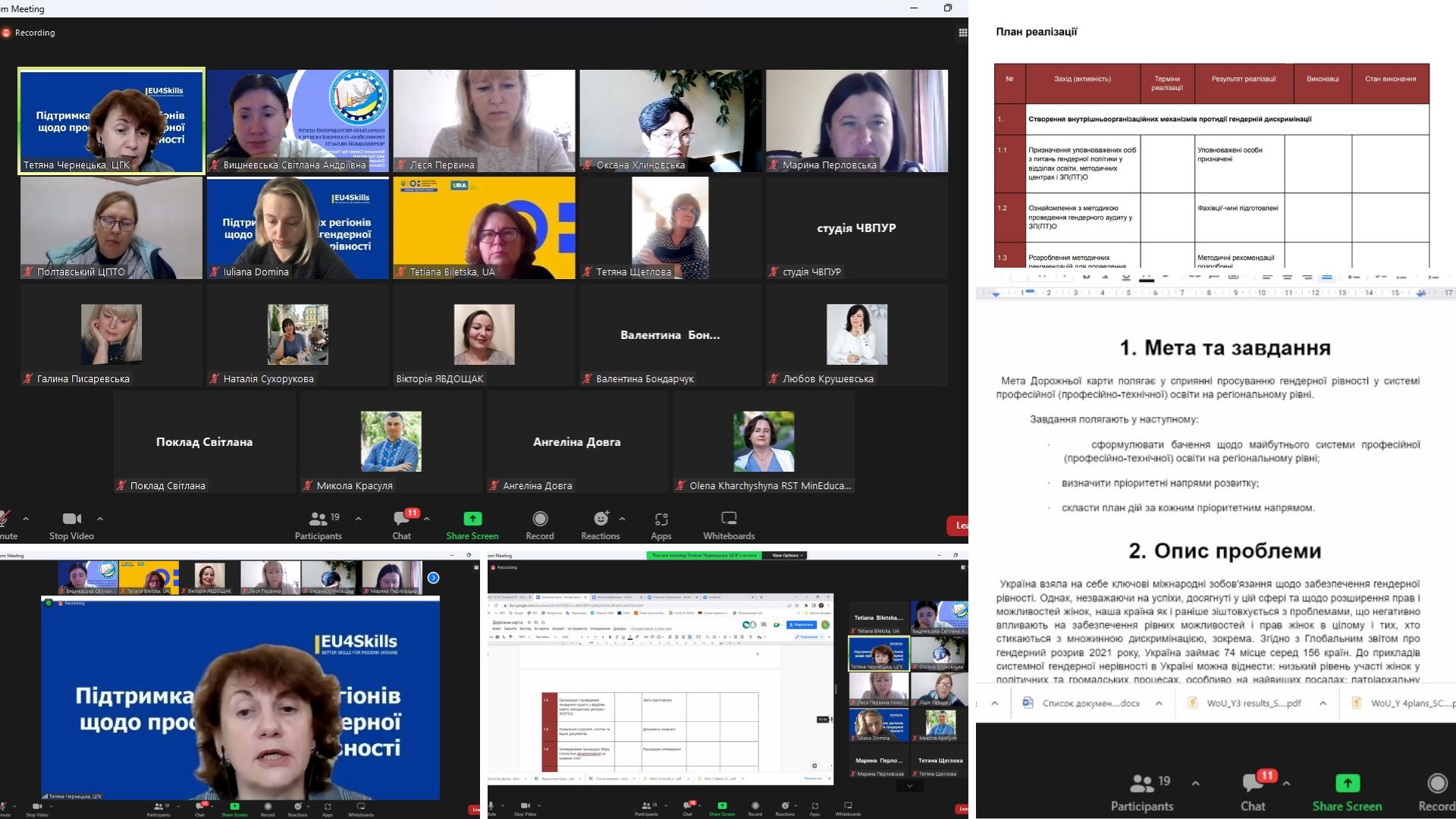The height and width of the screenshot is (819, 1456).
Task: Select Тетяна Щеглова tile in the gallery
Action: click(671, 228)
